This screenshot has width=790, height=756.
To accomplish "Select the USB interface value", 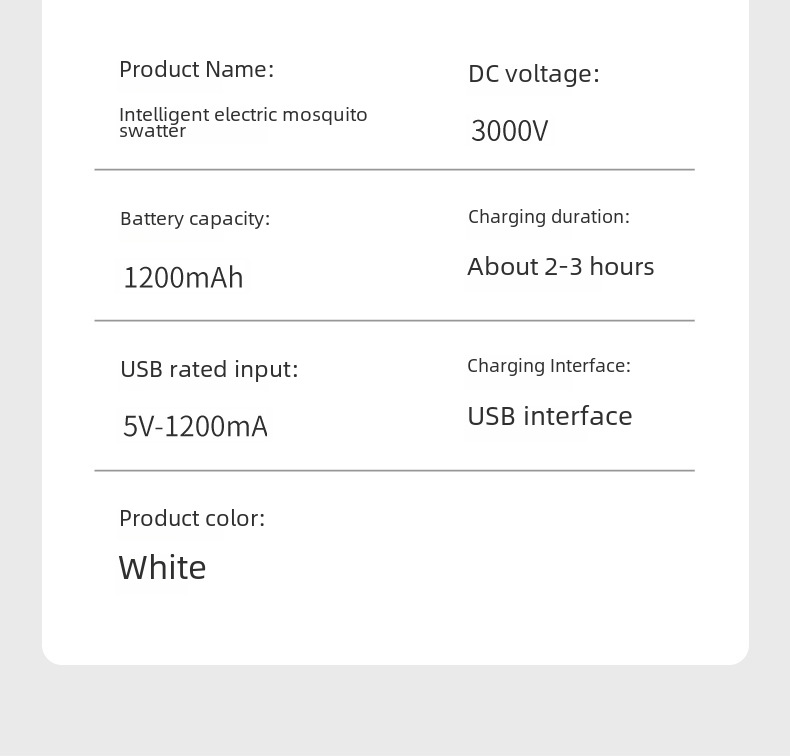I will click(x=549, y=415).
